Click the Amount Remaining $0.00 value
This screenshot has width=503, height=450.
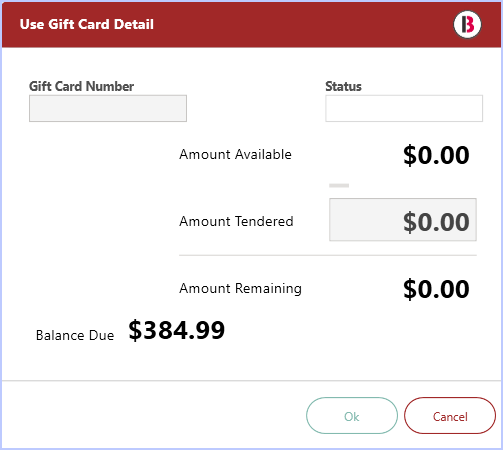(436, 289)
